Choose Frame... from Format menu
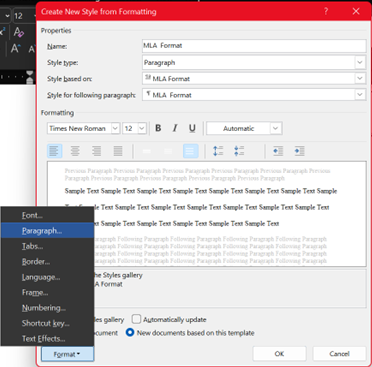This screenshot has width=372, height=367. click(47, 292)
